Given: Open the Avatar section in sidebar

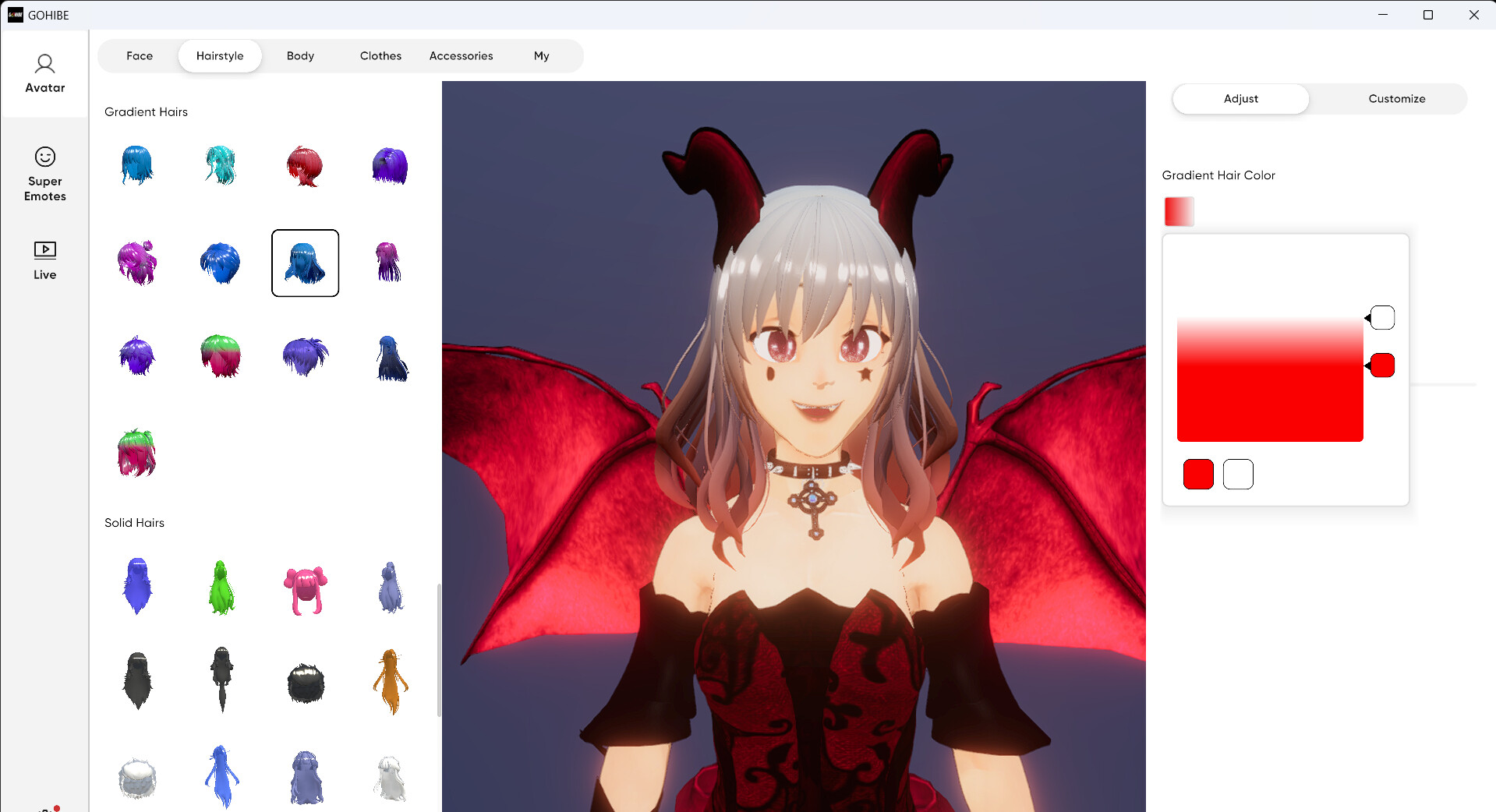Looking at the screenshot, I should tap(44, 74).
